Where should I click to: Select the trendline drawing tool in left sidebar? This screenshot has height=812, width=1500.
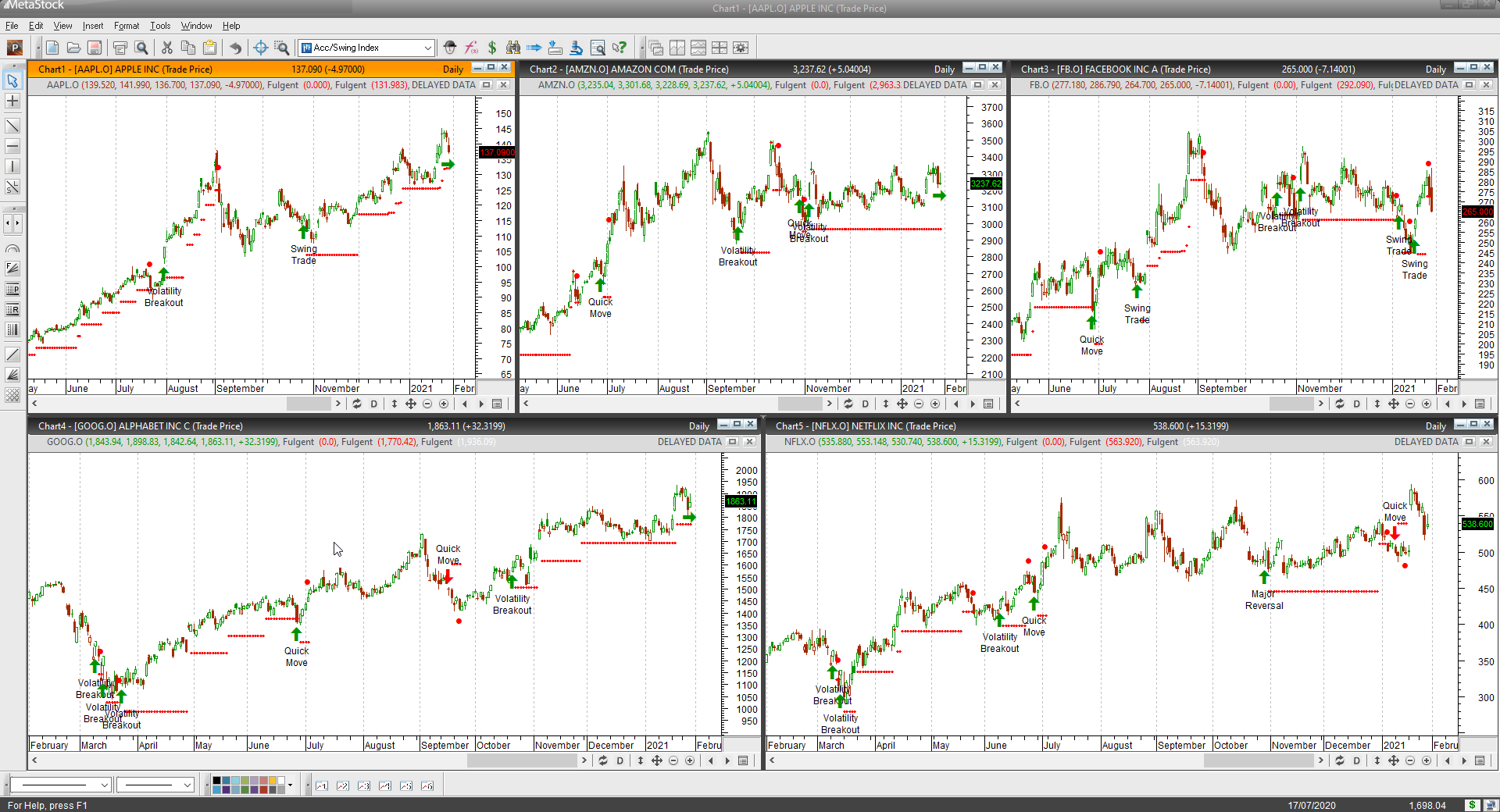point(12,126)
